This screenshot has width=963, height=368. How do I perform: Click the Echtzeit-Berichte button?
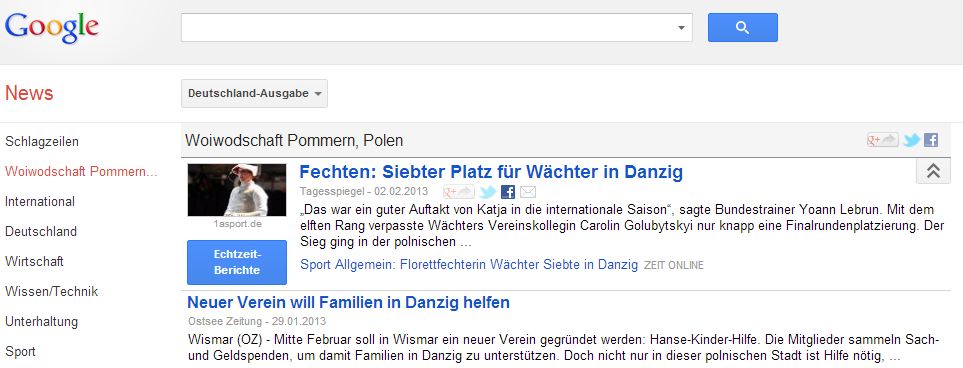[x=237, y=262]
